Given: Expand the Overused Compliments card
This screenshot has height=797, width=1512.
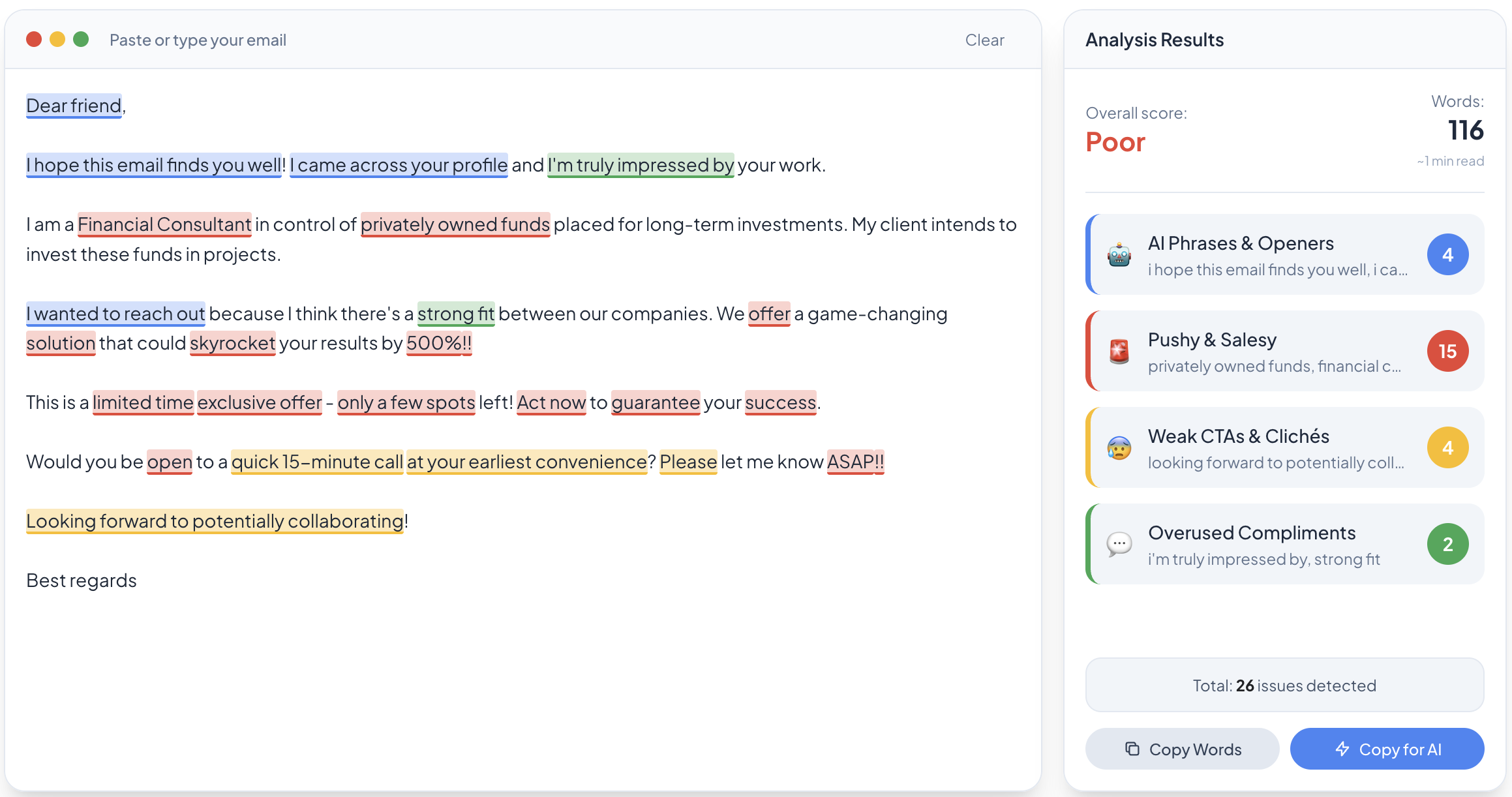Looking at the screenshot, I should tap(1284, 544).
